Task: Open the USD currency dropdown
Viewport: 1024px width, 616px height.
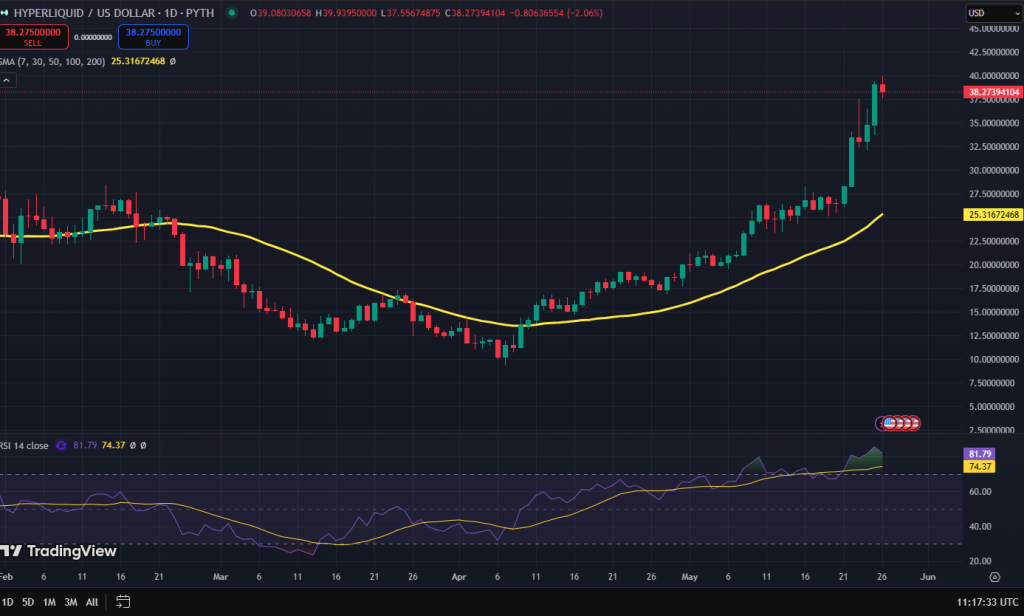Action: tap(993, 13)
